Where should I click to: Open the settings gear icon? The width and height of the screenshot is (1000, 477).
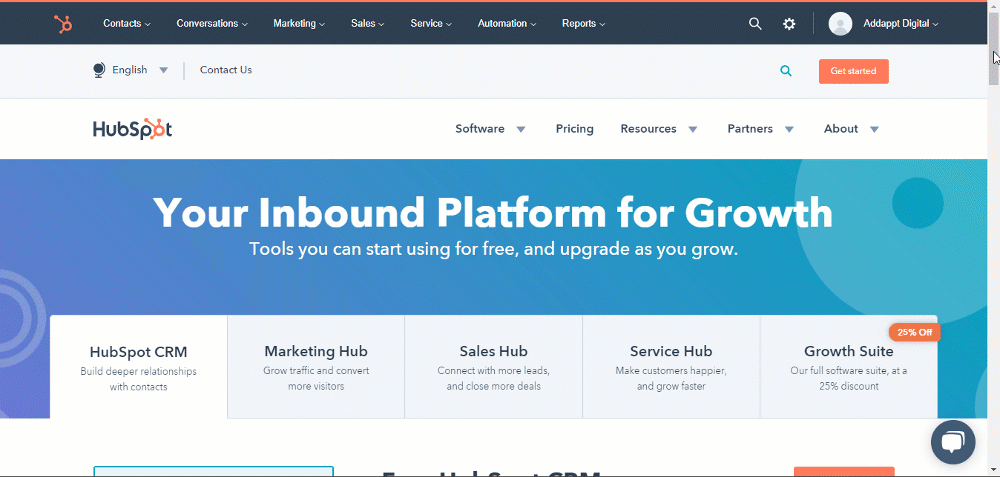click(x=790, y=24)
